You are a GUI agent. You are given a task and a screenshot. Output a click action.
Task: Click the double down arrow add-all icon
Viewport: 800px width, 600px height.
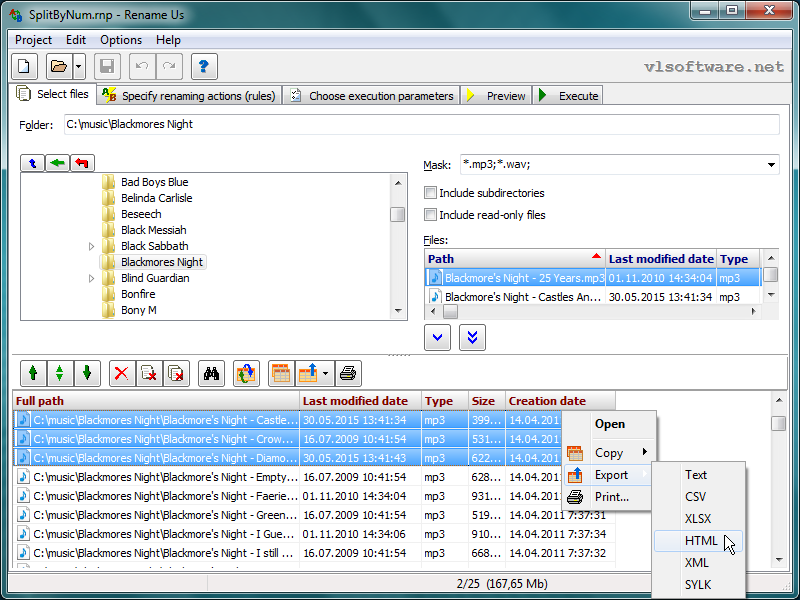click(472, 338)
